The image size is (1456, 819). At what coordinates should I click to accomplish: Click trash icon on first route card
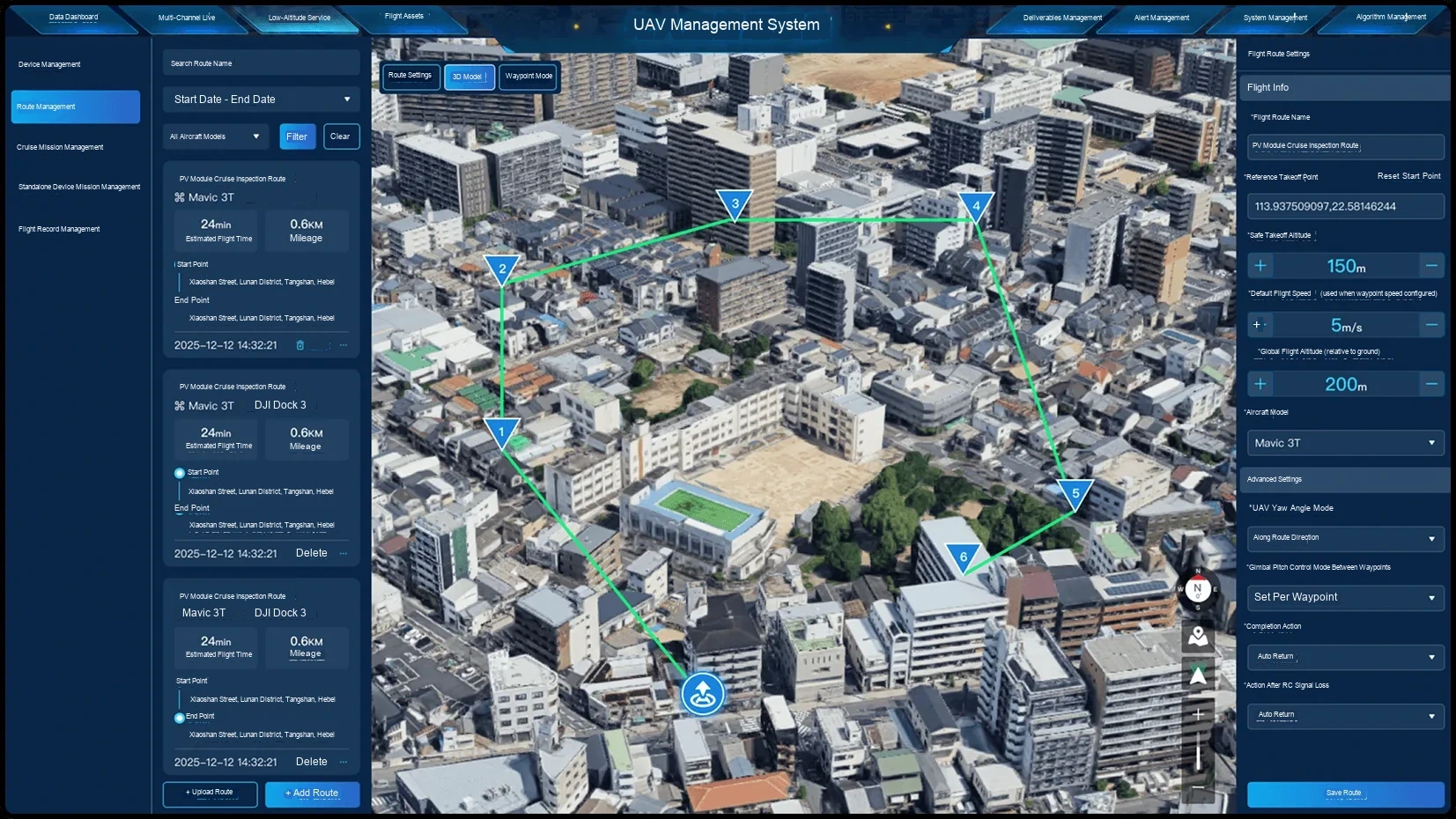(300, 345)
